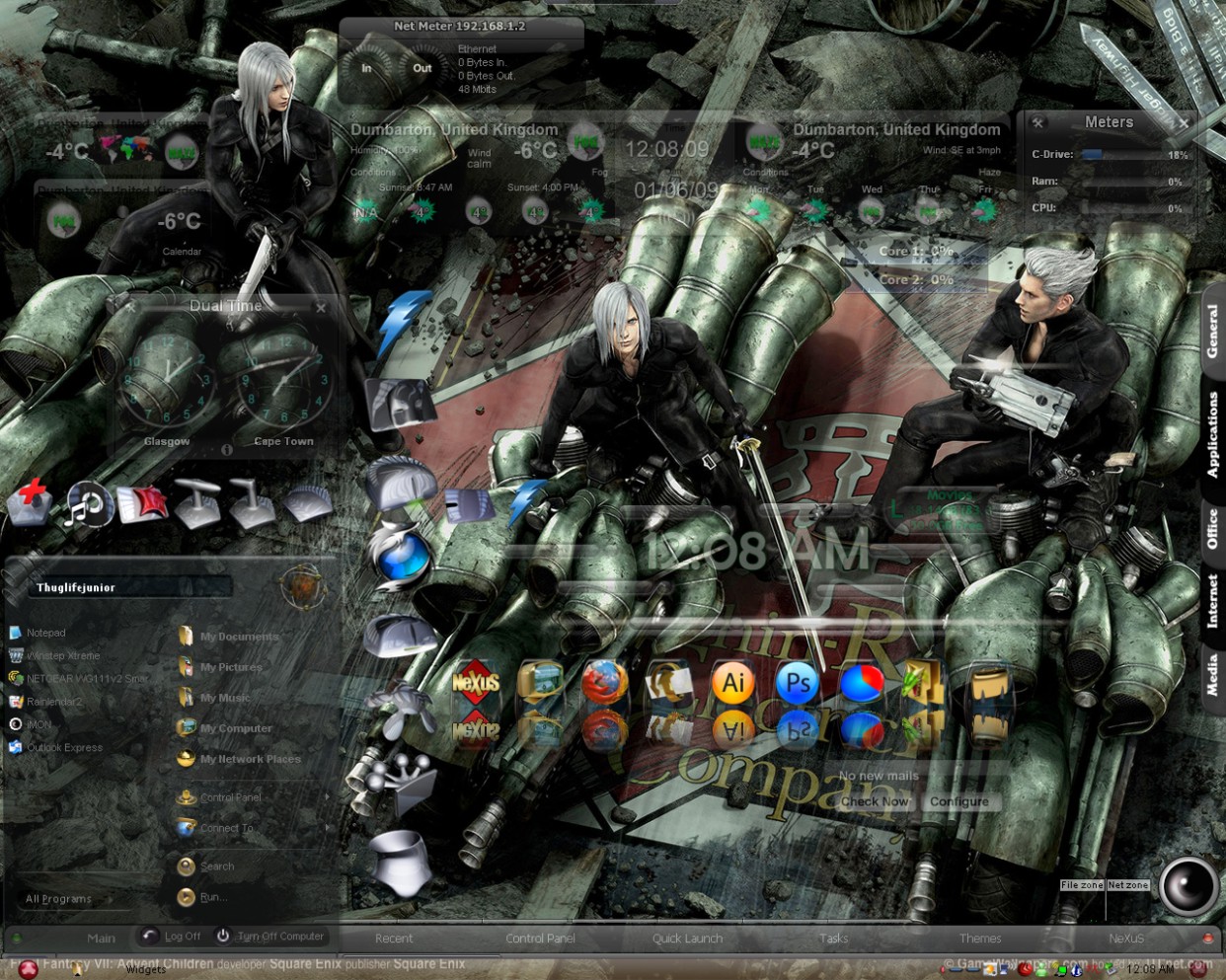This screenshot has height=980, width=1226.
Task: Click the Net Meter In gauge
Action: (x=367, y=68)
